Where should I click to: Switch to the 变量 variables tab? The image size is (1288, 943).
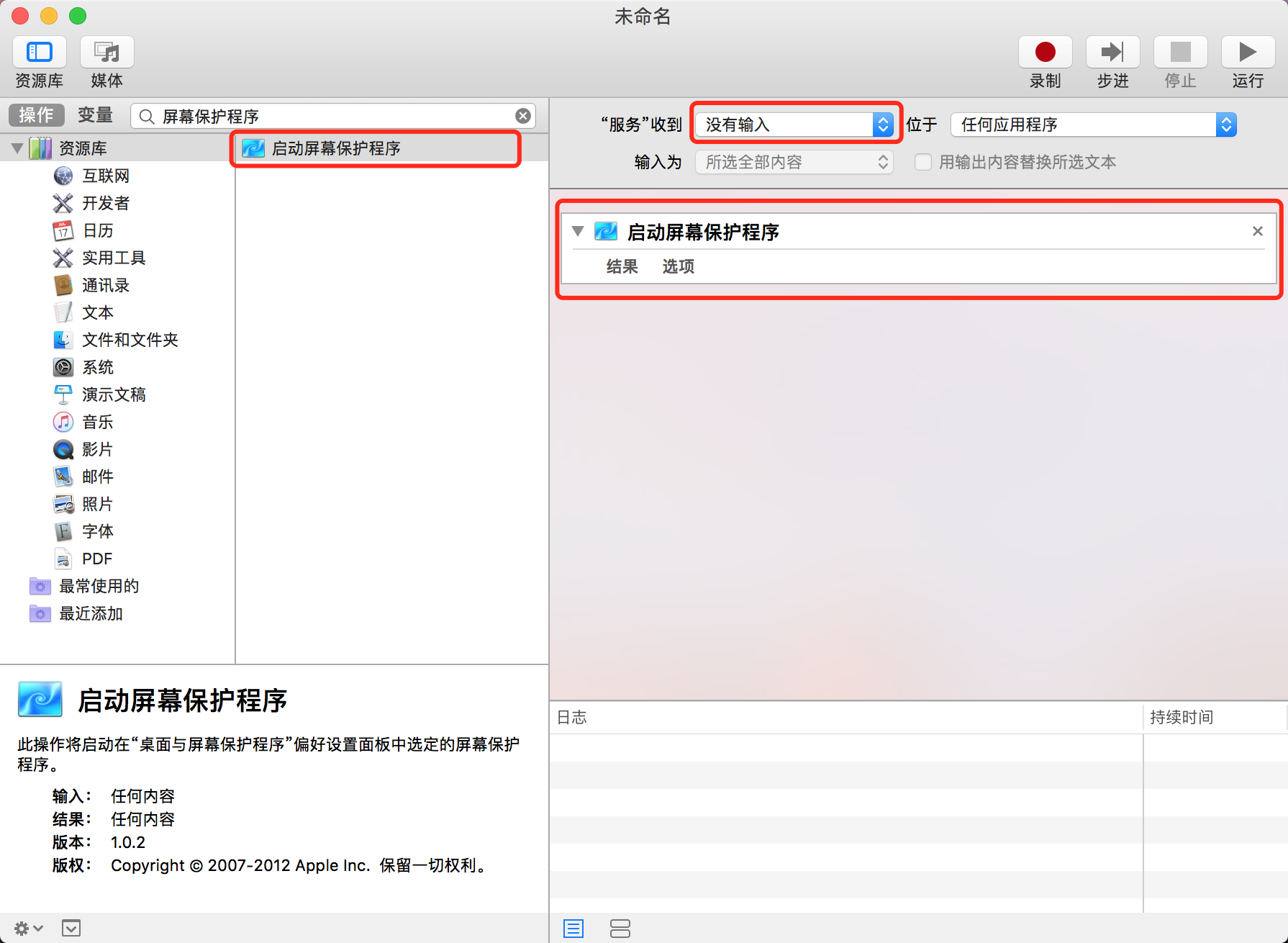(x=96, y=115)
